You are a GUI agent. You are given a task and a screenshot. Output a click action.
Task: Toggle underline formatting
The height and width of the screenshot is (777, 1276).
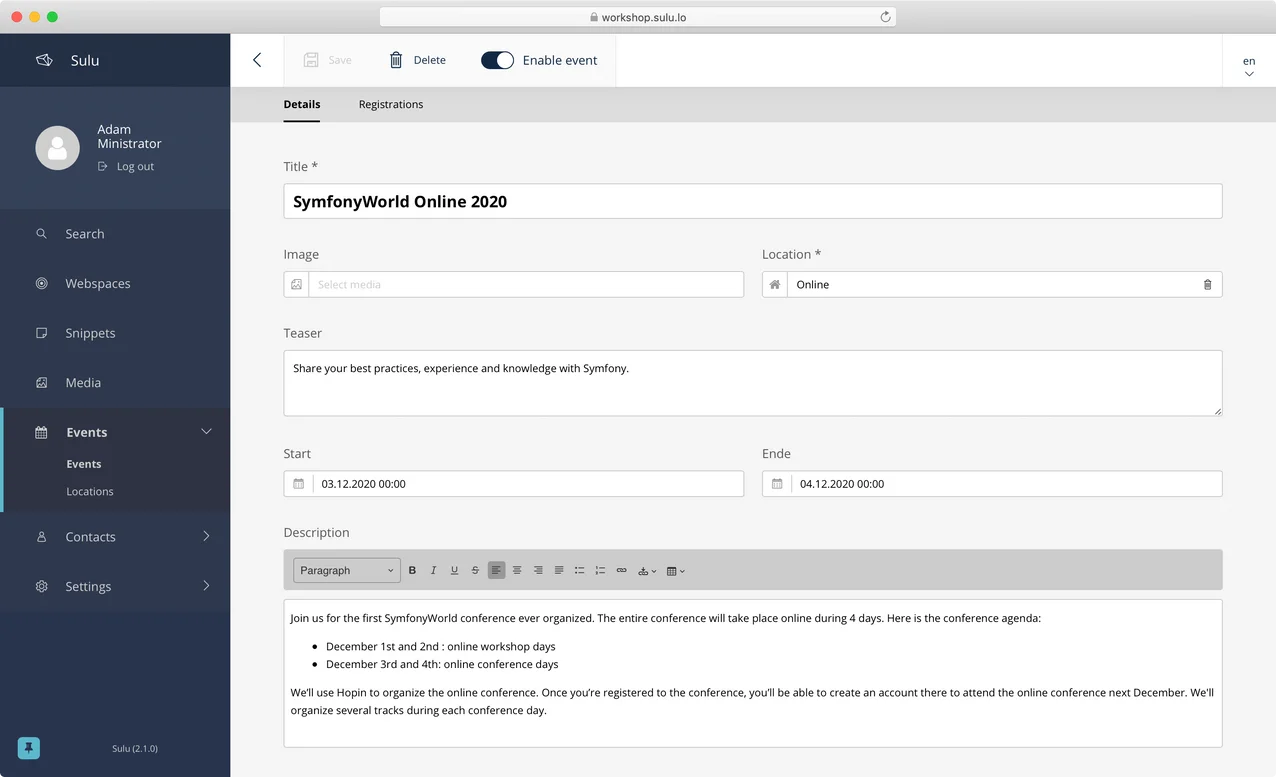pos(454,570)
